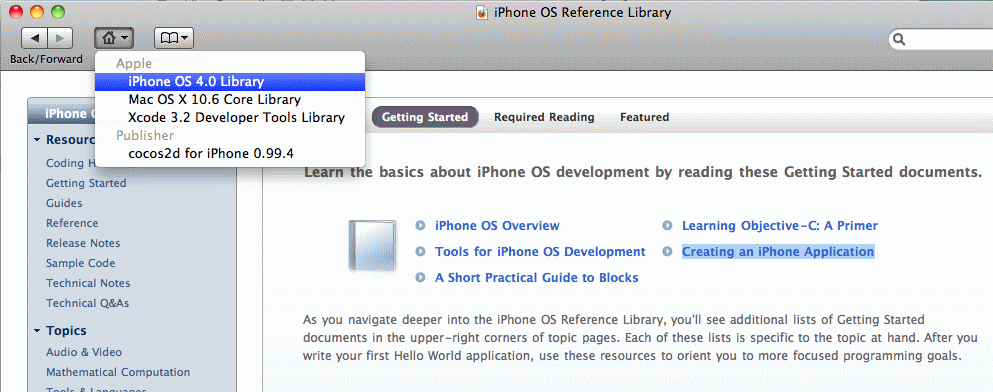Image resolution: width=993 pixels, height=392 pixels.
Task: Go forward with the Forward arrow button
Action: [x=60, y=39]
